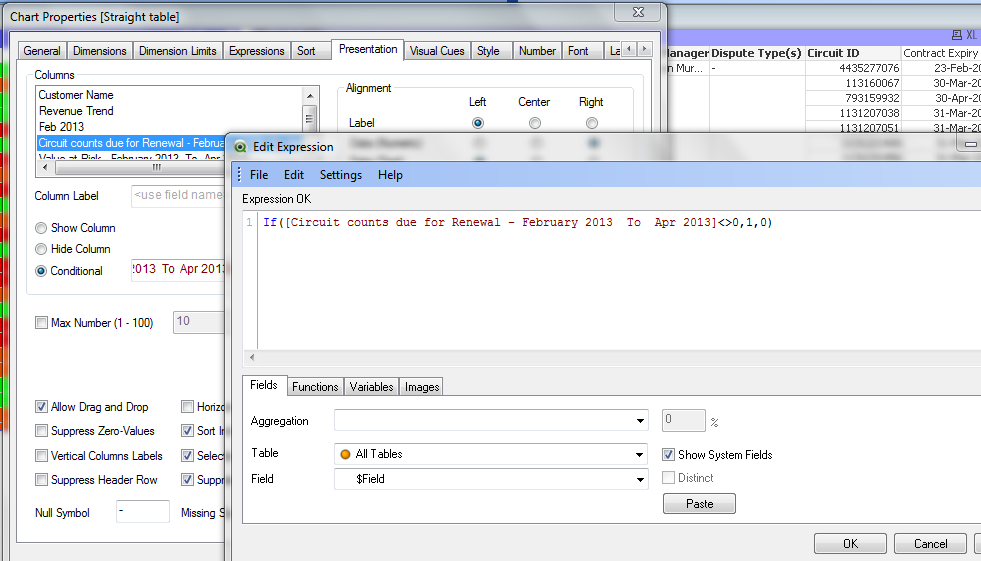Open the Variables tab in Edit Expression
This screenshot has height=561, width=981.
(371, 387)
